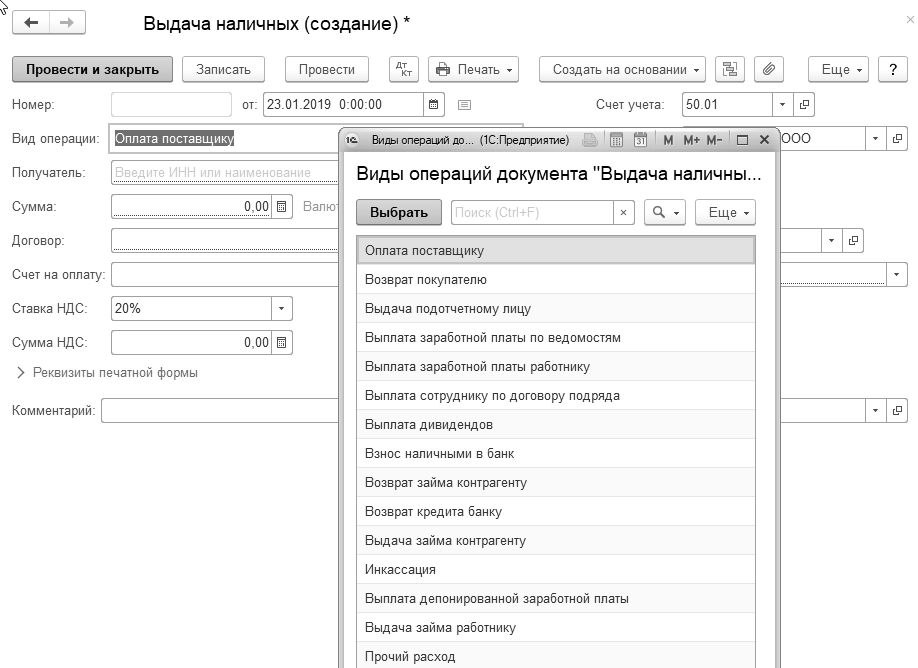Clear the search field with the X
Image resolution: width=918 pixels, height=668 pixels.
click(x=624, y=213)
